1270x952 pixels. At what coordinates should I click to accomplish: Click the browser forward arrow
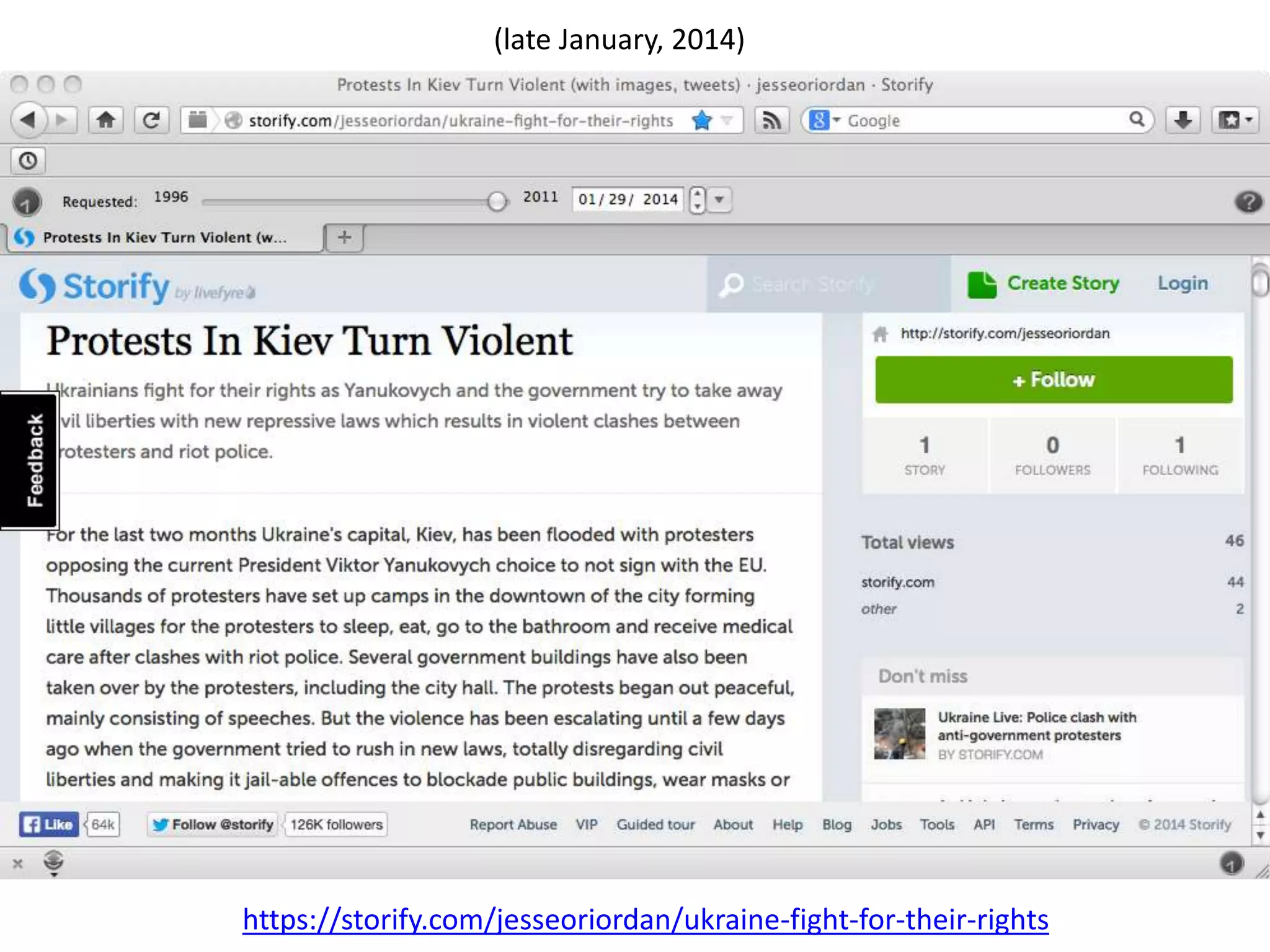click(x=62, y=120)
